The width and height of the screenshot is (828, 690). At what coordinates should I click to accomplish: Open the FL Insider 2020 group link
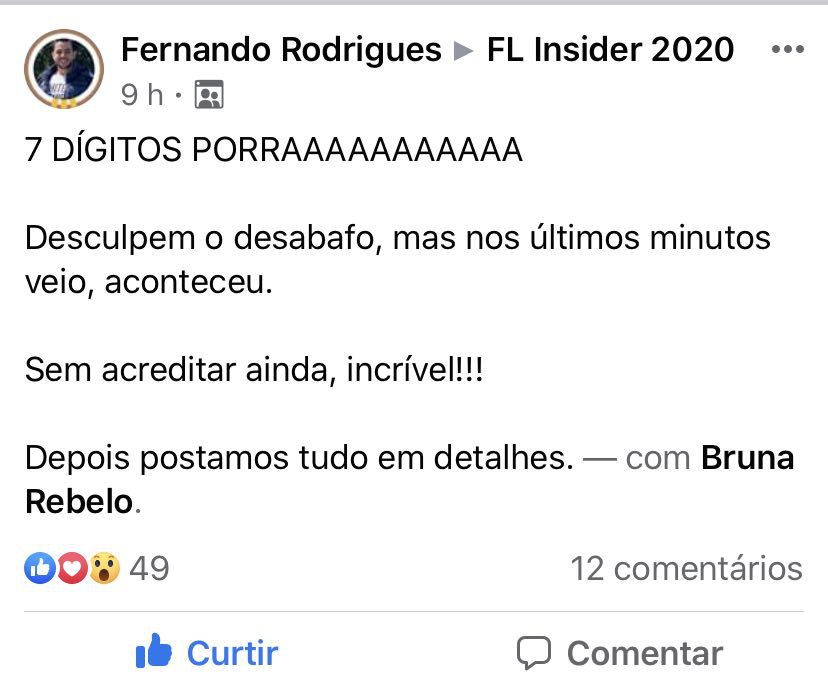point(610,50)
